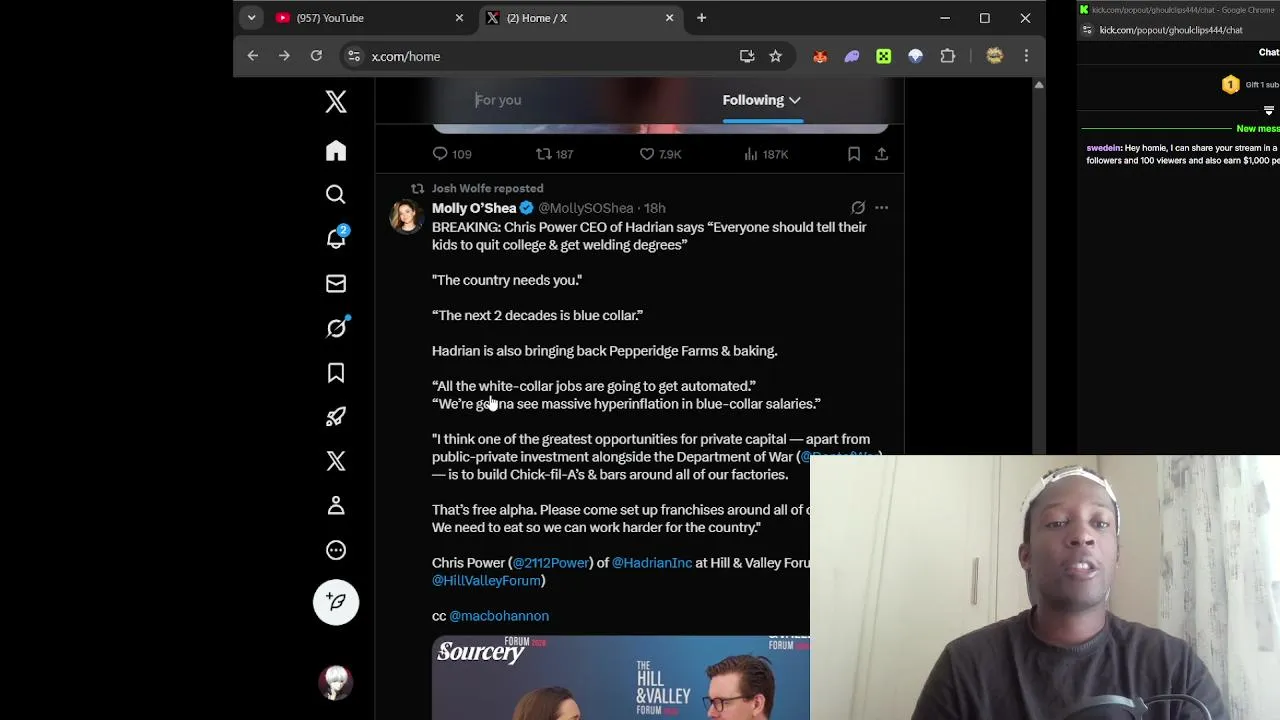Image resolution: width=1280 pixels, height=720 pixels.
Task: Open Molly O'Shea's avatar picture
Action: (x=407, y=216)
